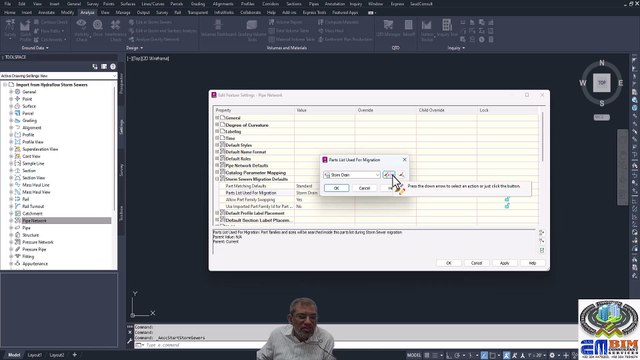Screen dimensions: 640x360
Task: Click Help in Edit Feature Settings dialog
Action: pos(532,263)
